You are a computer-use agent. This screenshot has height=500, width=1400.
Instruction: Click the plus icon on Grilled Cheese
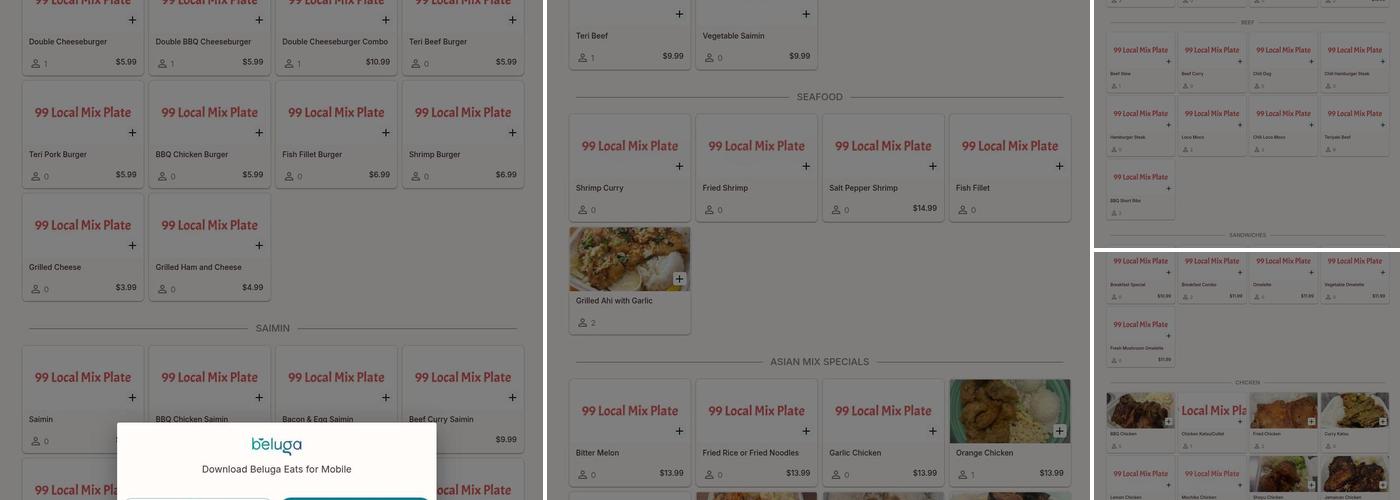[132, 246]
